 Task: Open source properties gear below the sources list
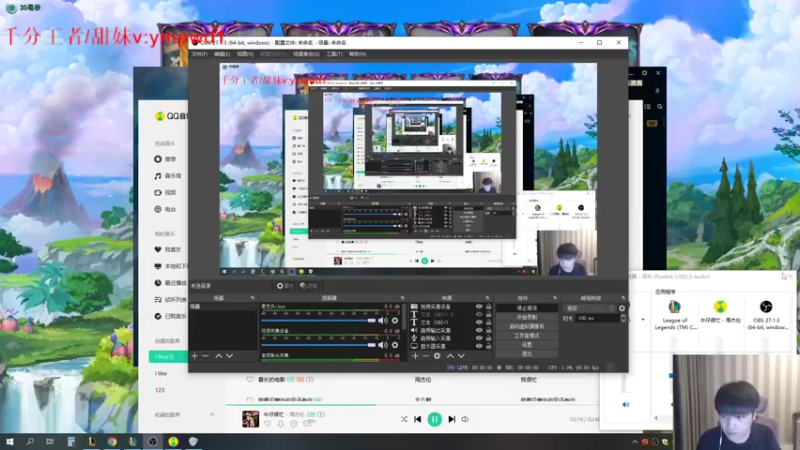pos(437,356)
